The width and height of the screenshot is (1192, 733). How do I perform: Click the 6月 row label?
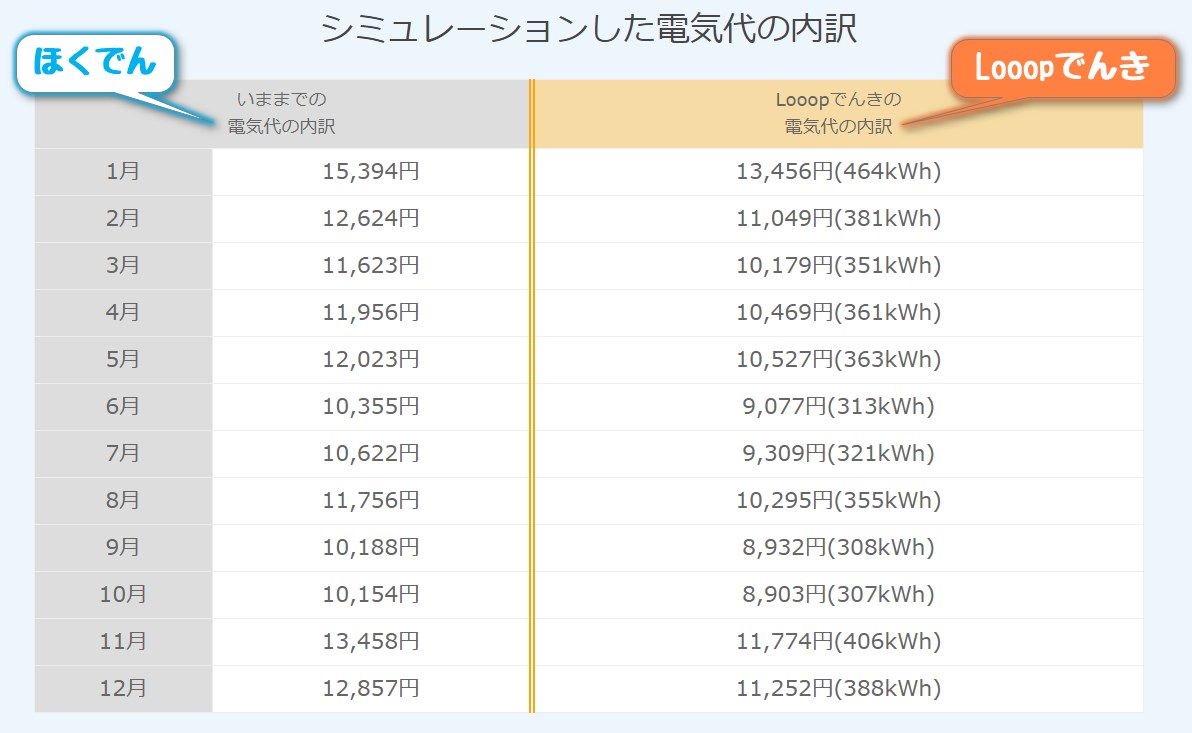(123, 407)
